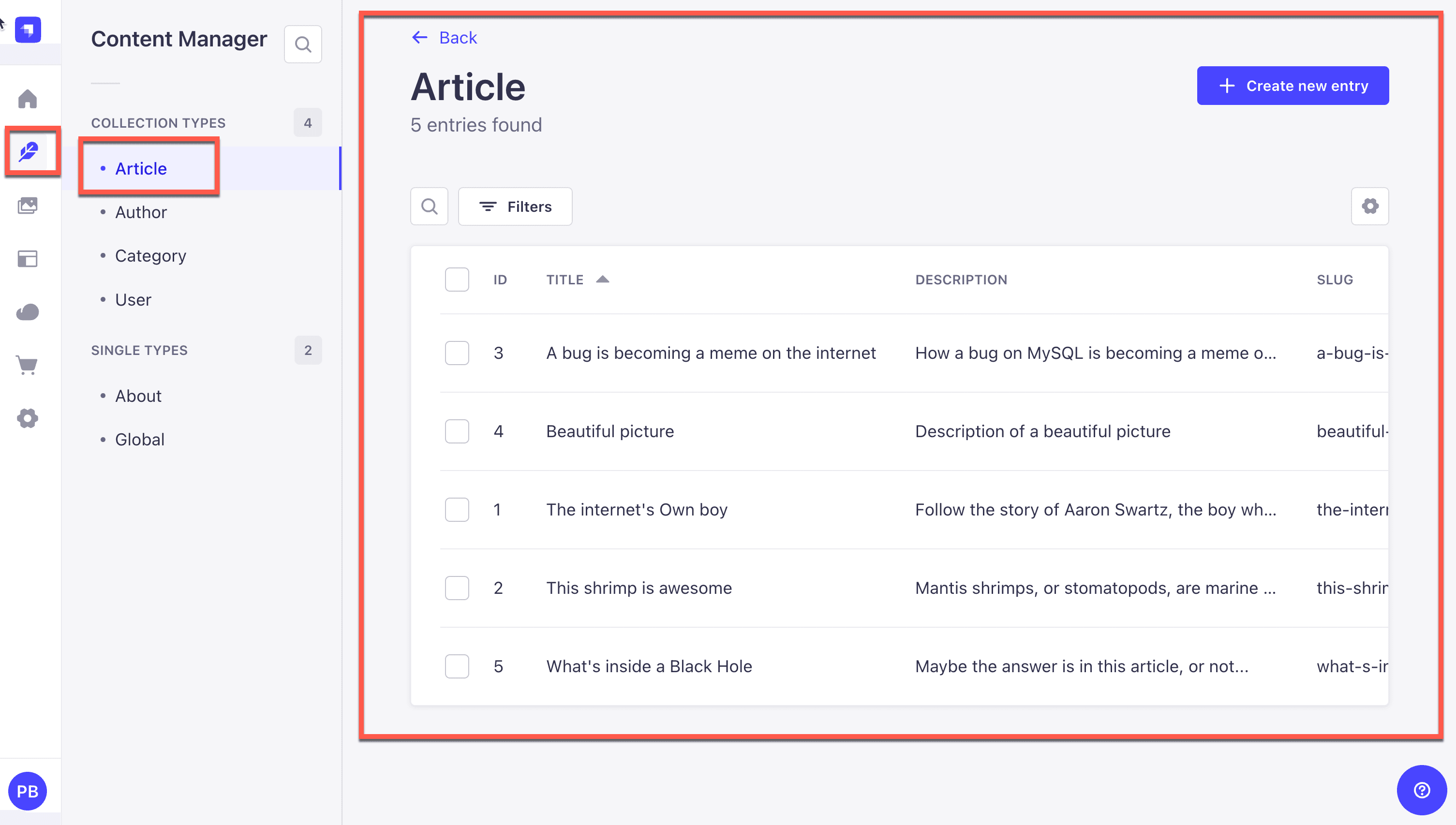Sort by the DESCRIPTION column header
The width and height of the screenshot is (1456, 825).
(x=961, y=280)
